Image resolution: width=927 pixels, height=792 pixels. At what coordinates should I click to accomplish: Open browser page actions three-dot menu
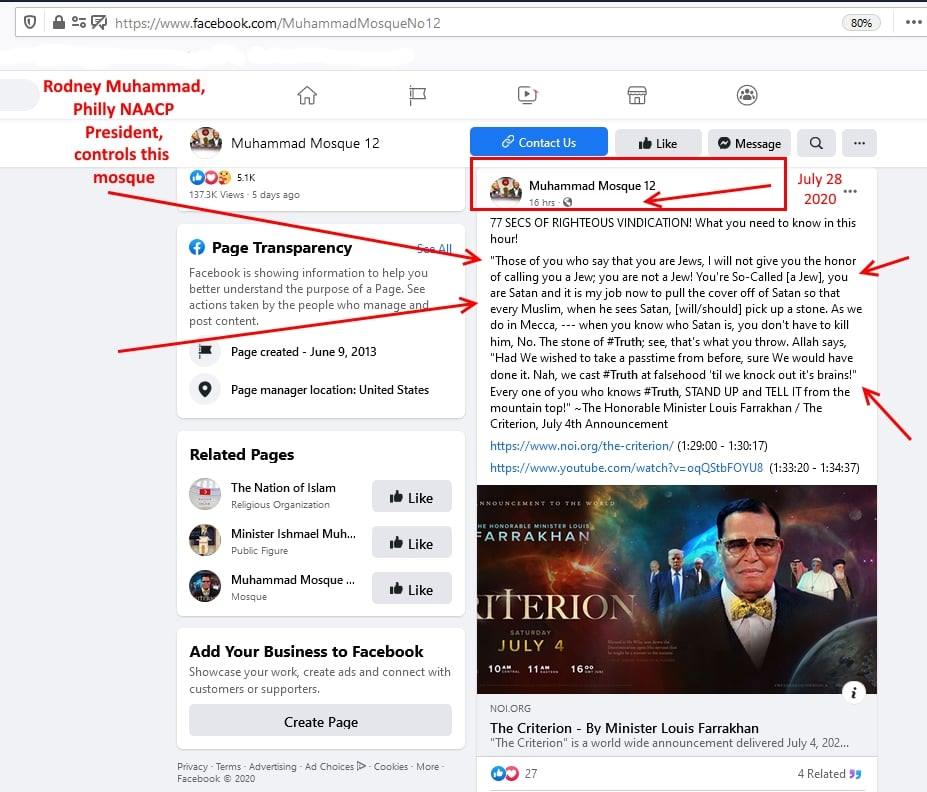click(914, 22)
